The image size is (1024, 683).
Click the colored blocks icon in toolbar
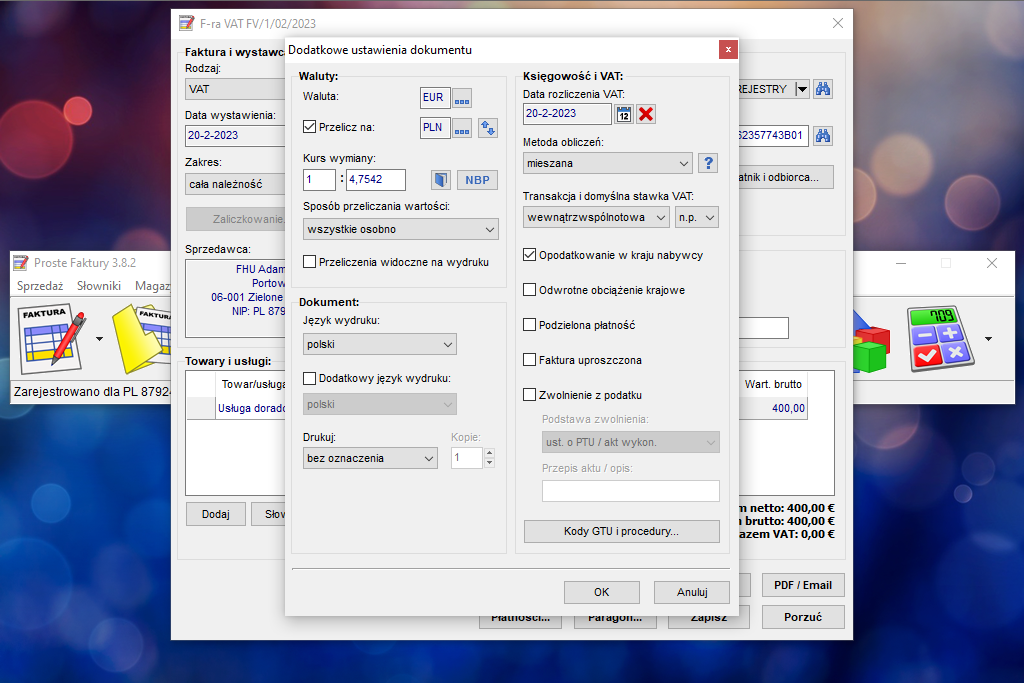click(x=872, y=343)
